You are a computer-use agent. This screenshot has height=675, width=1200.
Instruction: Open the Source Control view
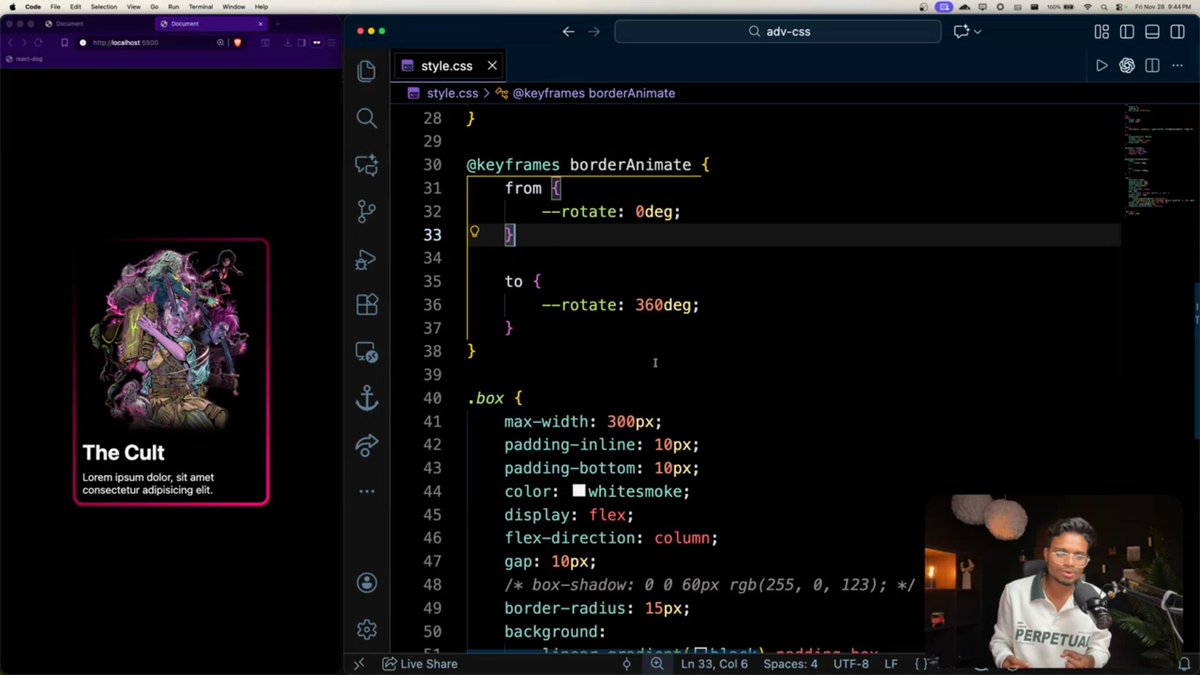367,211
